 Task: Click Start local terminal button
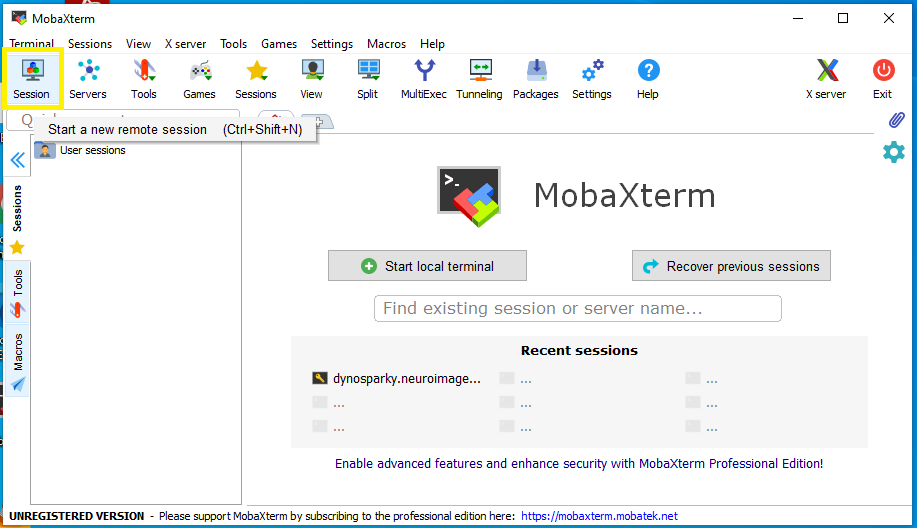click(x=428, y=266)
